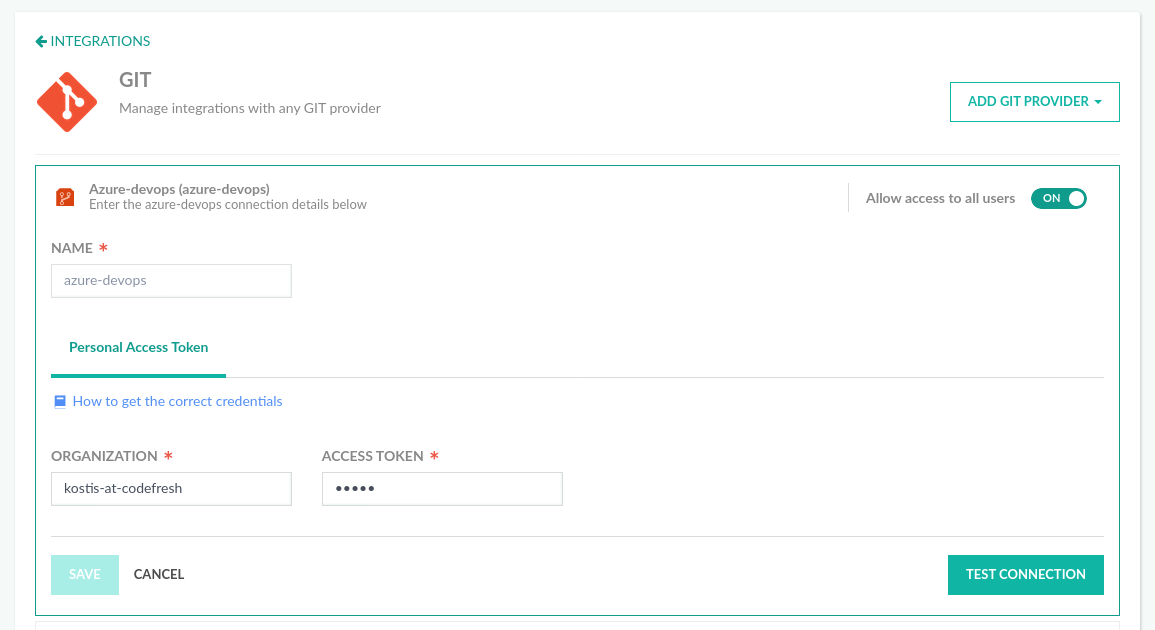The height and width of the screenshot is (630, 1155).
Task: Click the SAVE button
Action: (85, 574)
